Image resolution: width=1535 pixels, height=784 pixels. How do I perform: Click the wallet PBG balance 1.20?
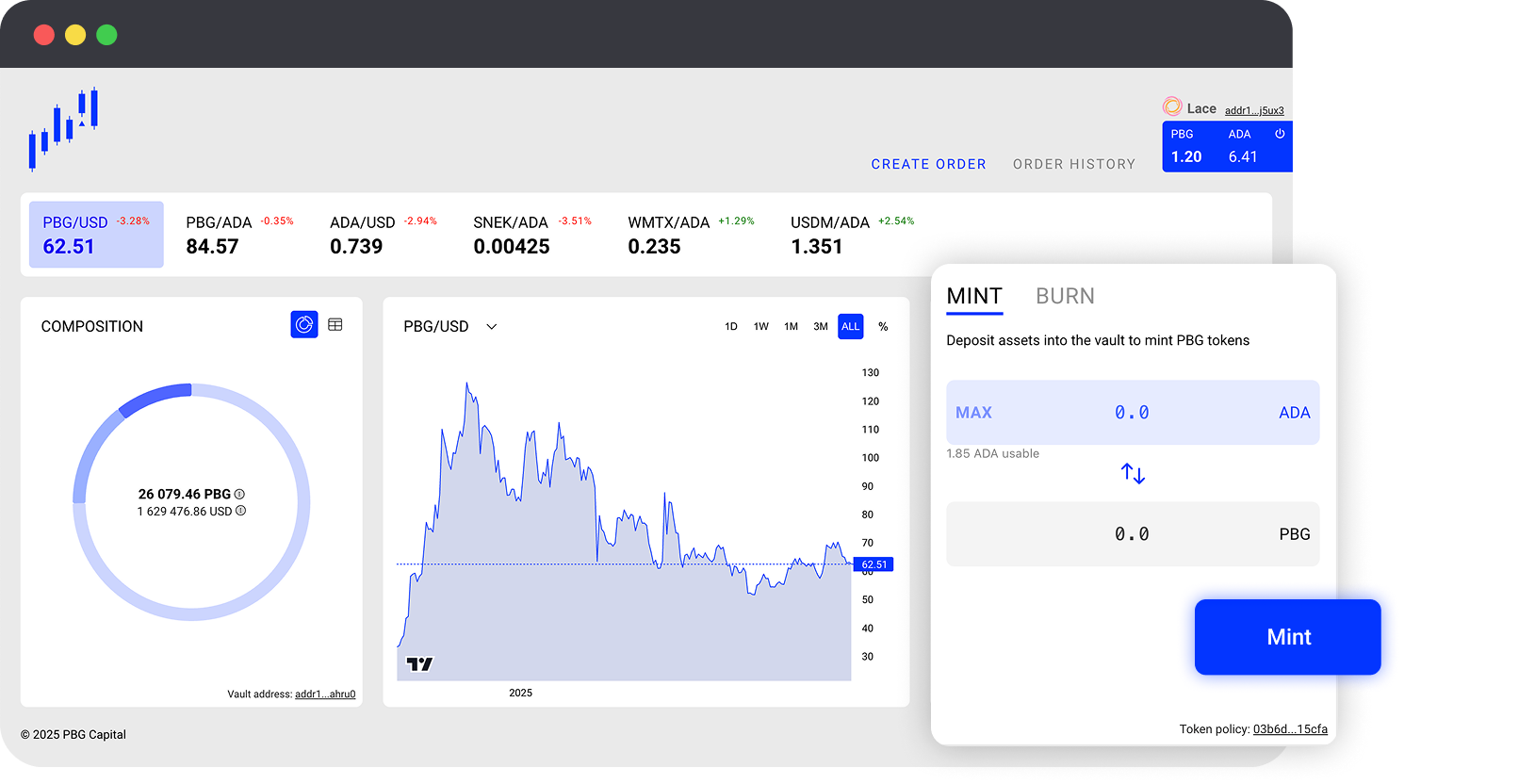pos(1186,157)
